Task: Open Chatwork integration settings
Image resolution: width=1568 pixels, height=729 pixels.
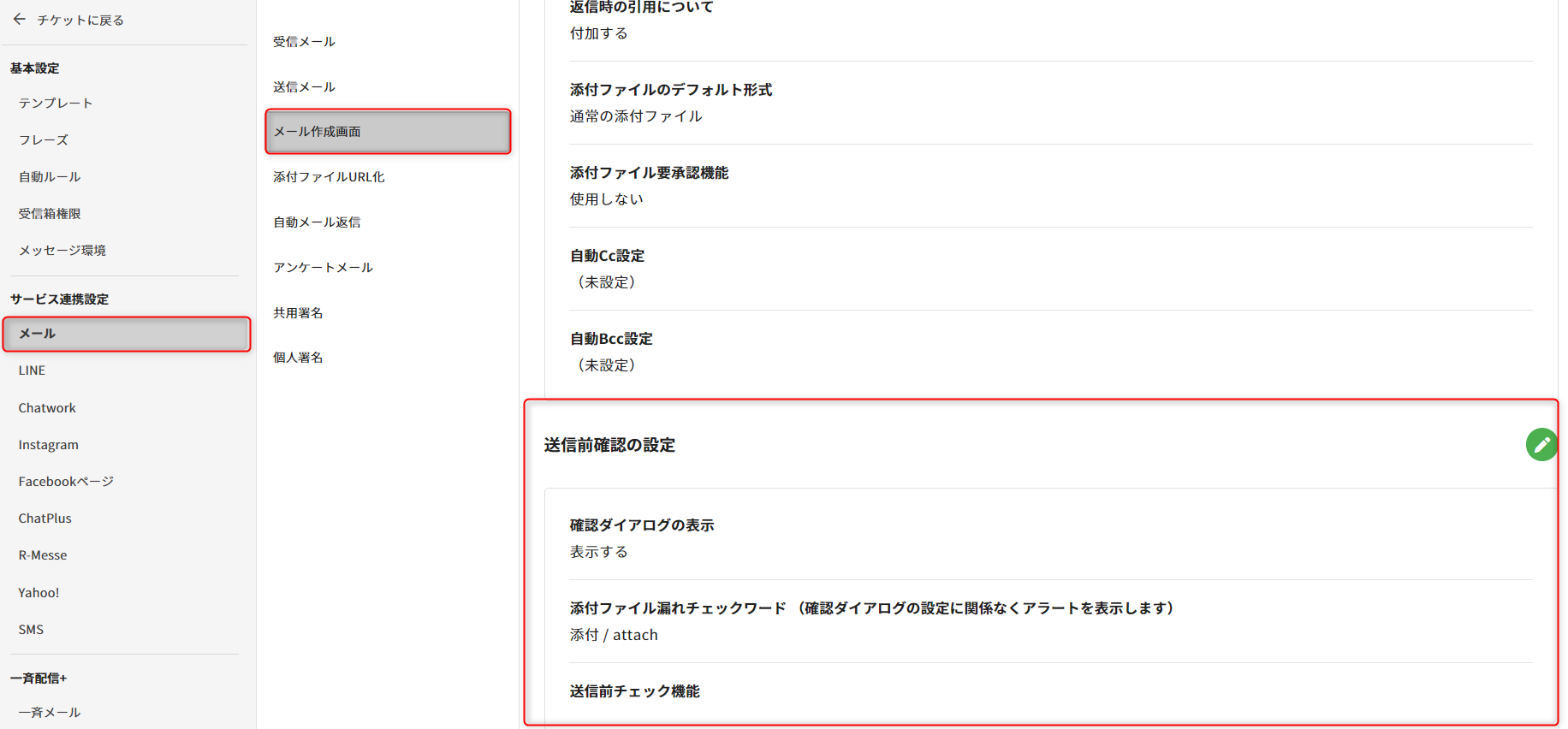Action: [47, 408]
